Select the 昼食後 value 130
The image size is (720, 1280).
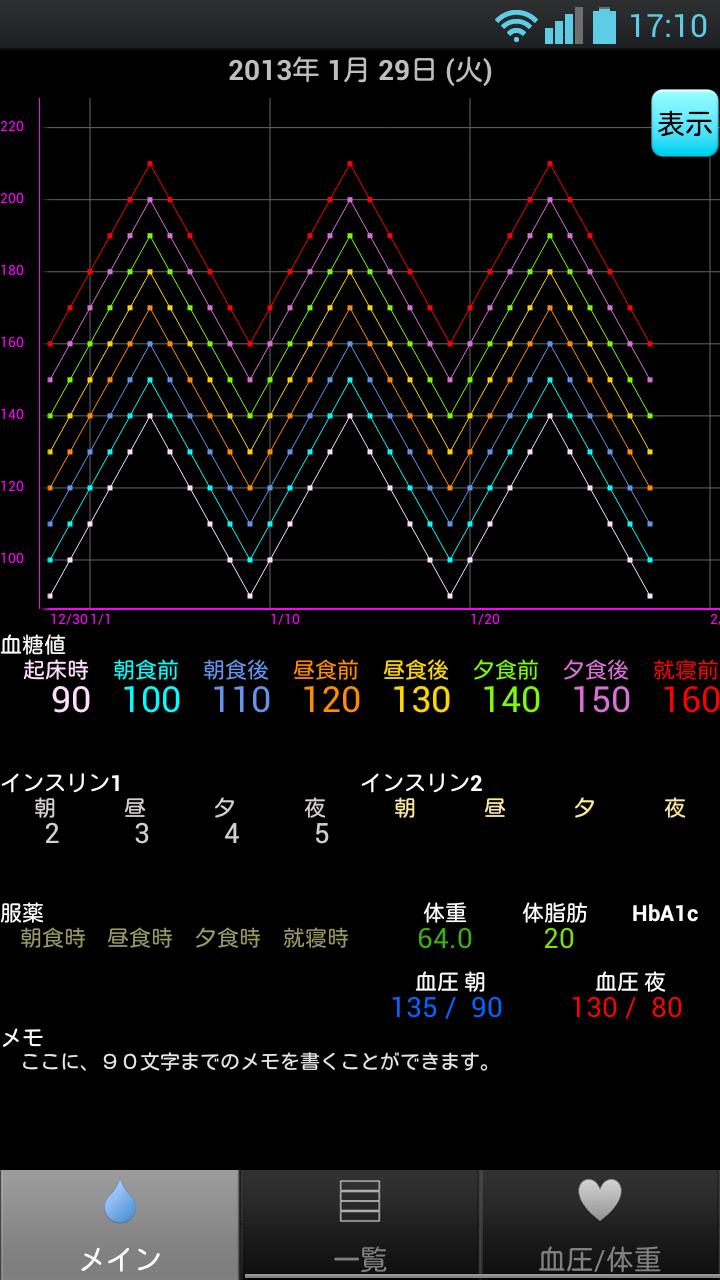tap(421, 700)
